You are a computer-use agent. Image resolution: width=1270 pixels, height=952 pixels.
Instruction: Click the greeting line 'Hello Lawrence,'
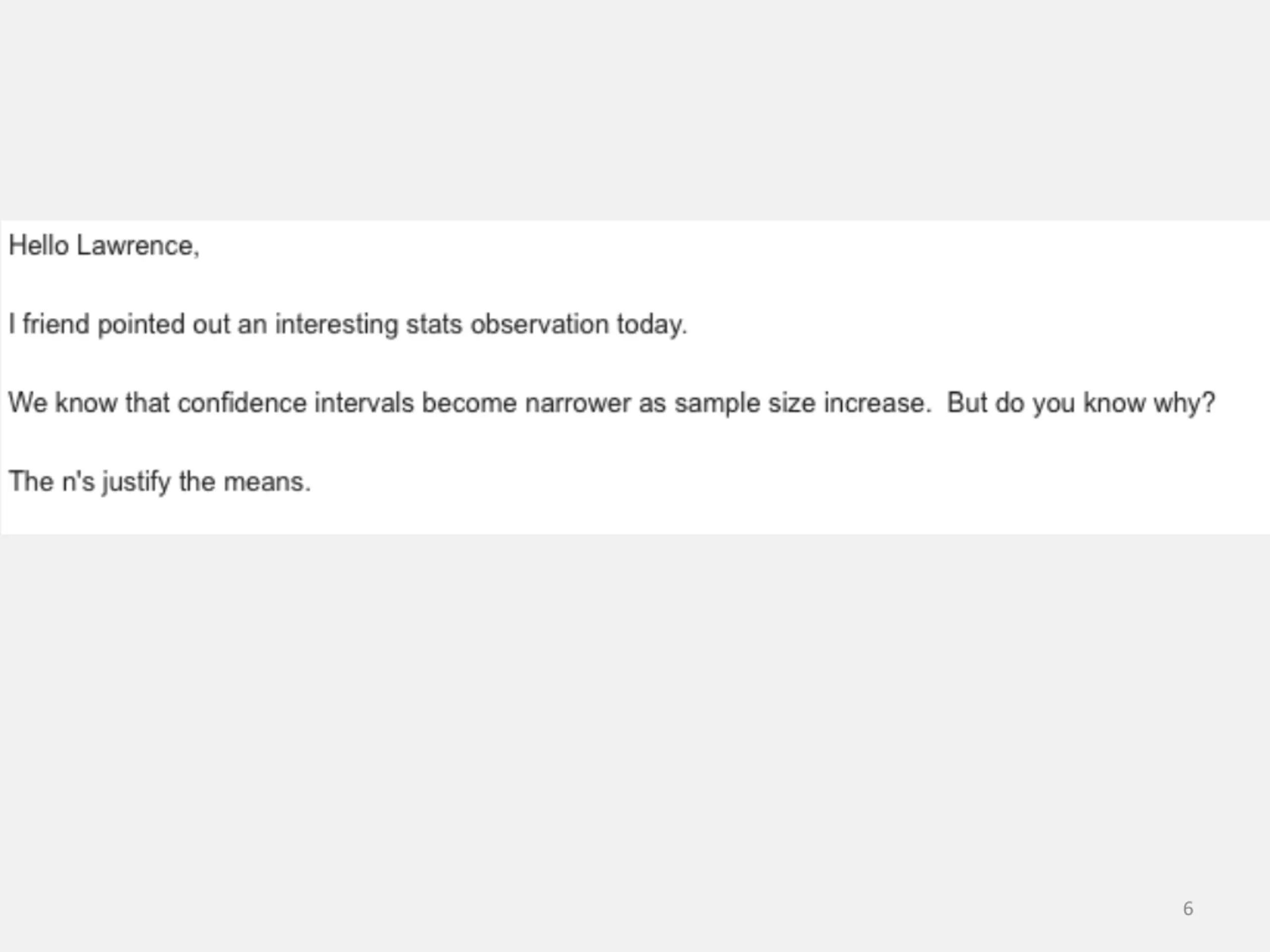(104, 246)
